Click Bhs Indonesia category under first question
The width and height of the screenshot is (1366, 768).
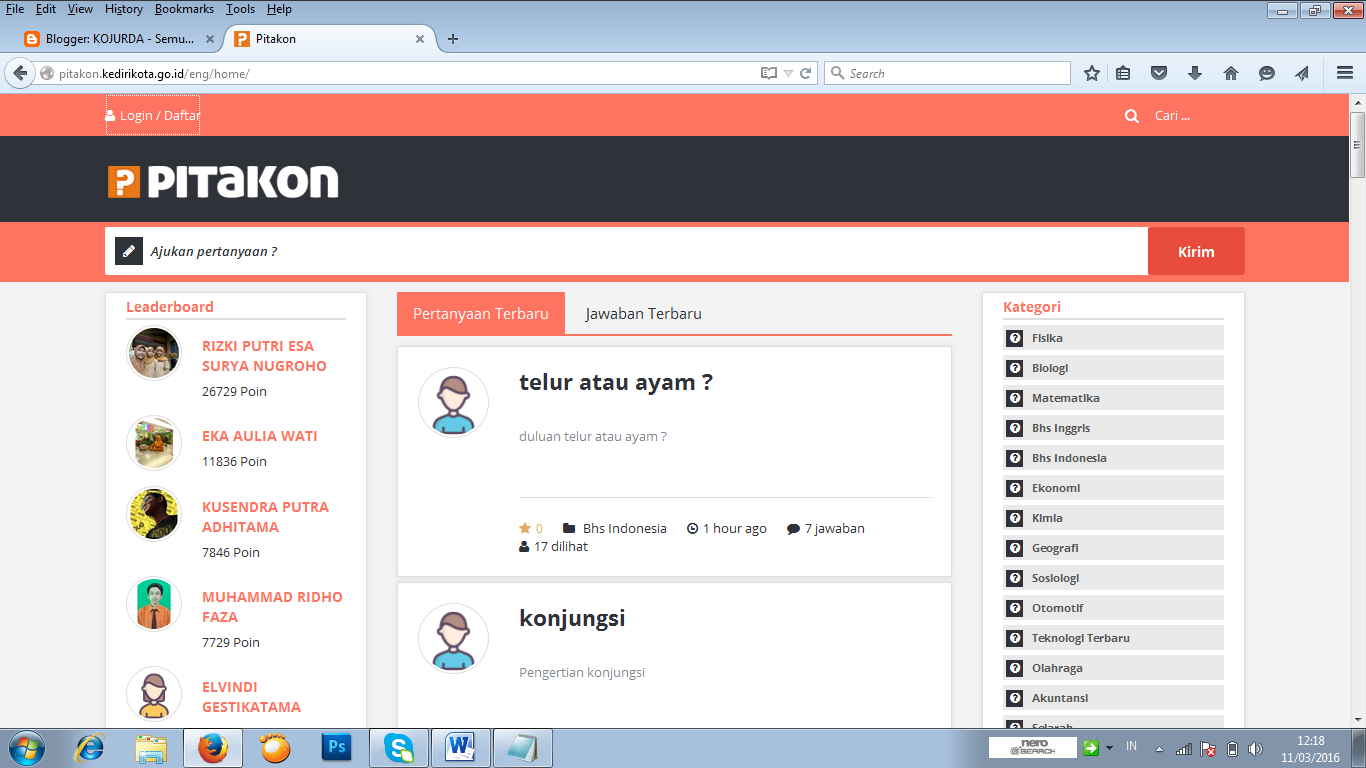(624, 528)
